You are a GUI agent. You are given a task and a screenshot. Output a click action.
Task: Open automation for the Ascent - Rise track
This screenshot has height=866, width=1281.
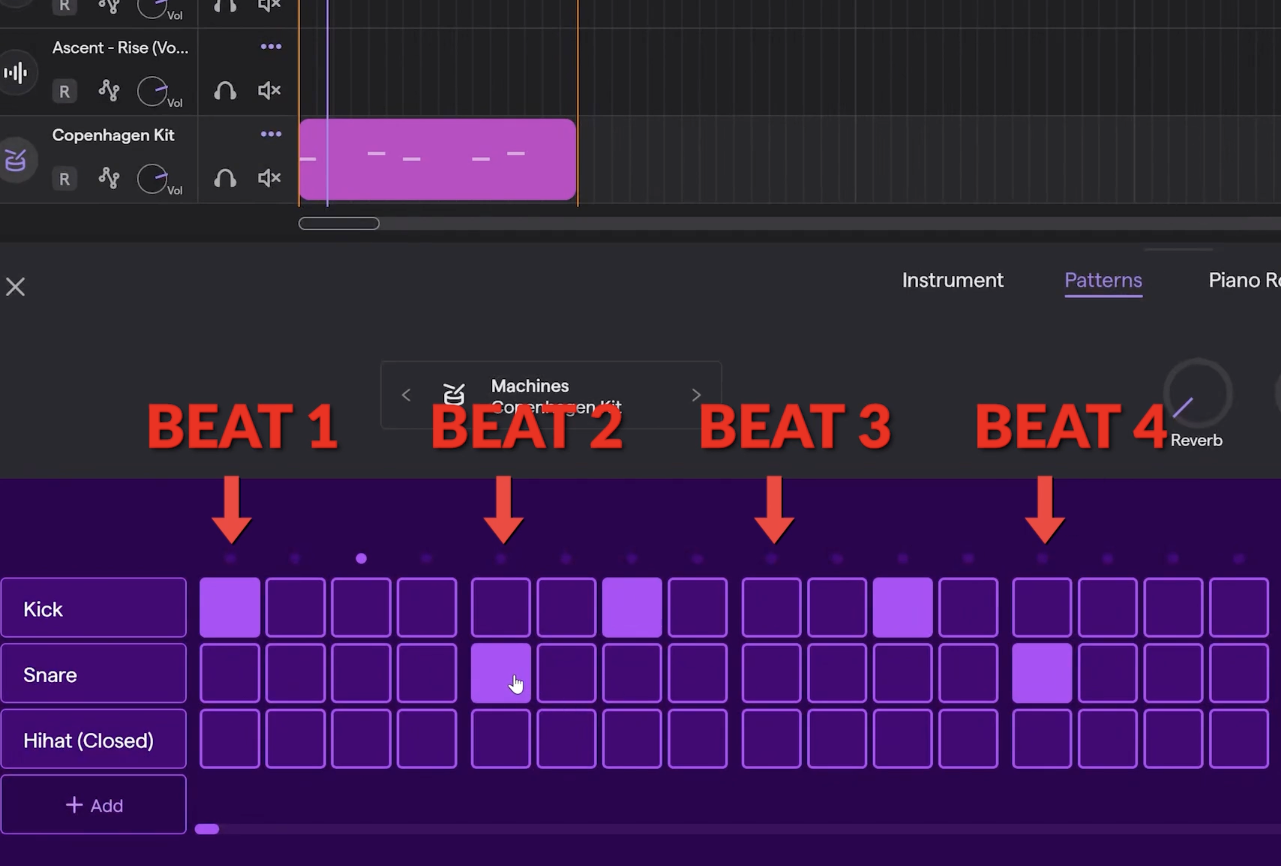point(109,91)
